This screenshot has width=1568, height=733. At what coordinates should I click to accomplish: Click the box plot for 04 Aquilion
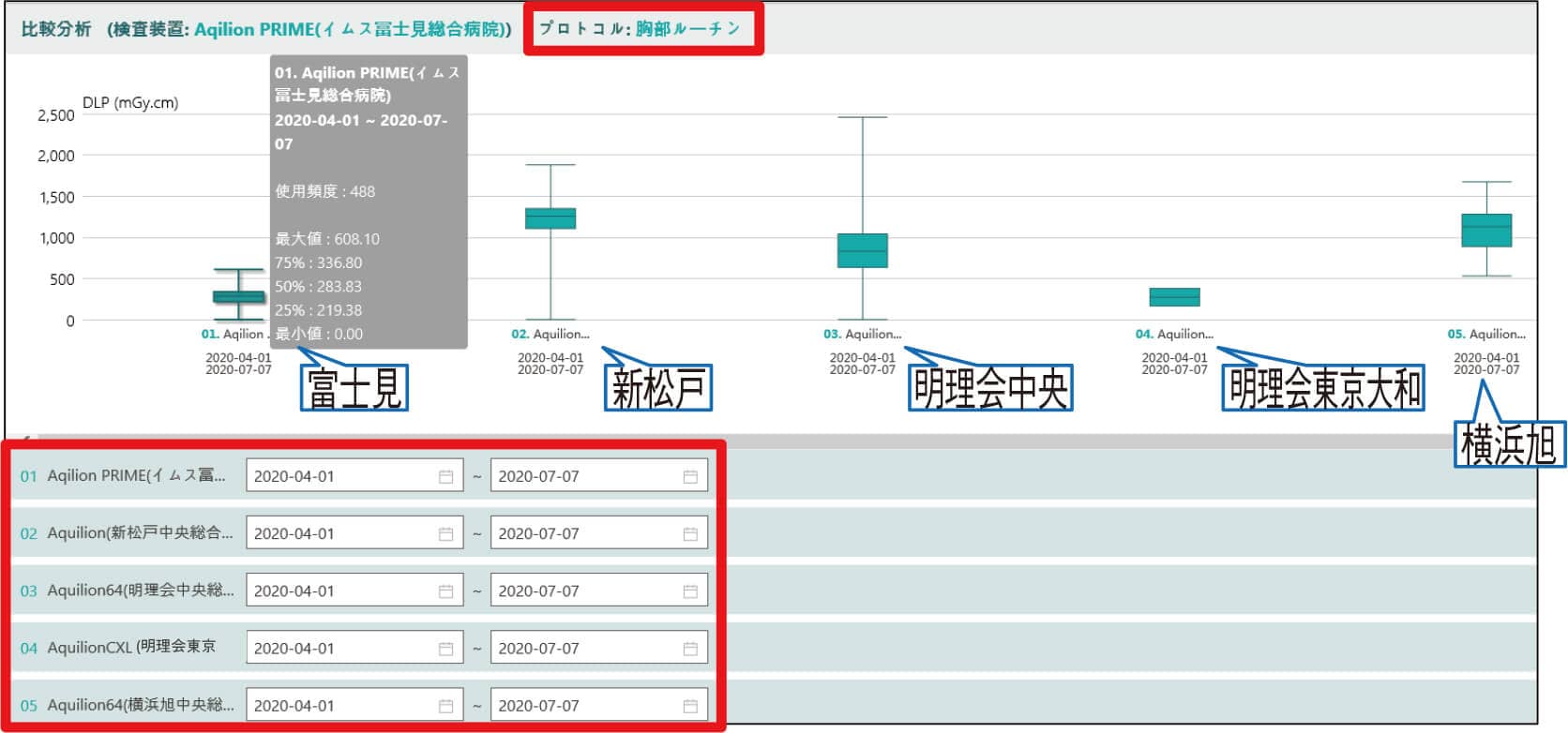point(1174,297)
